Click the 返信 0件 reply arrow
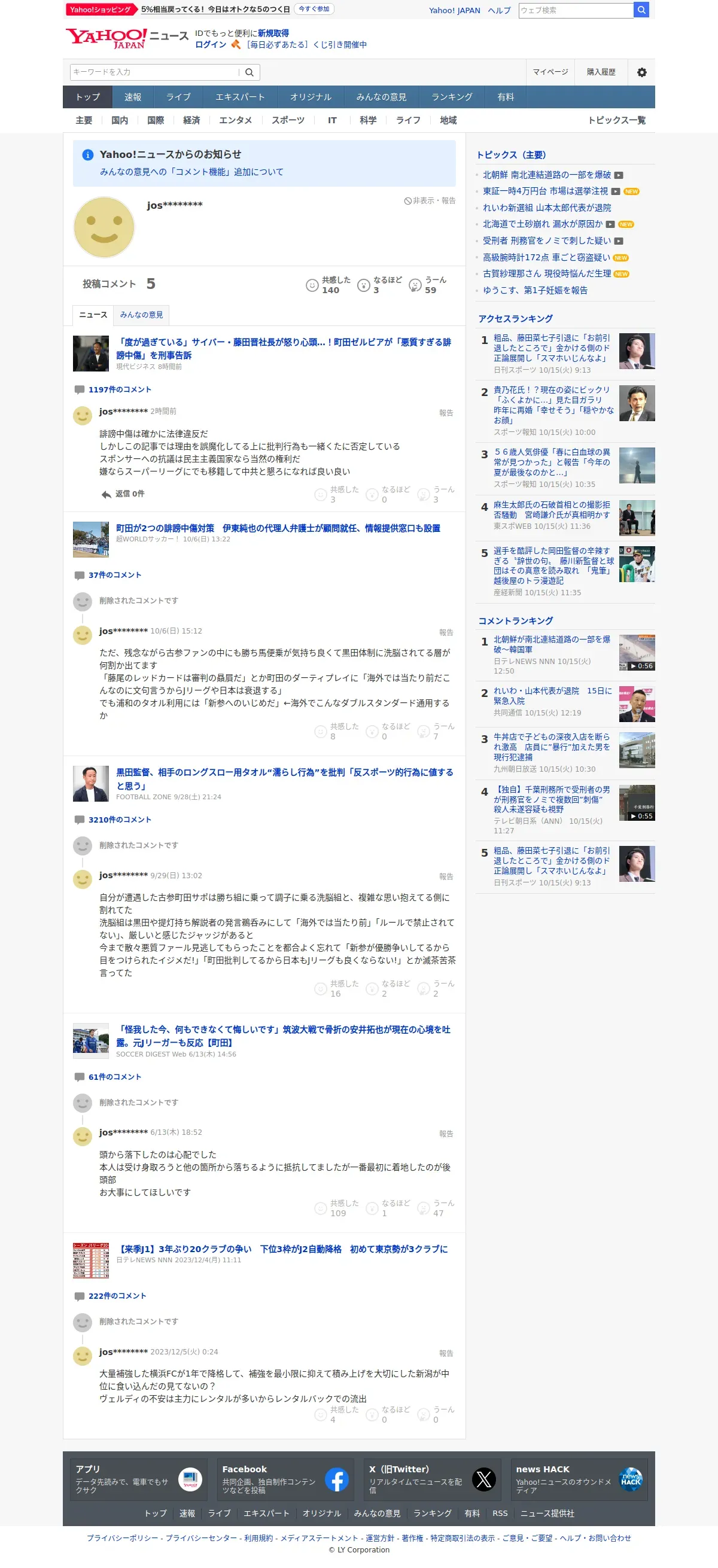This screenshot has height=1568, width=718. pos(106,494)
